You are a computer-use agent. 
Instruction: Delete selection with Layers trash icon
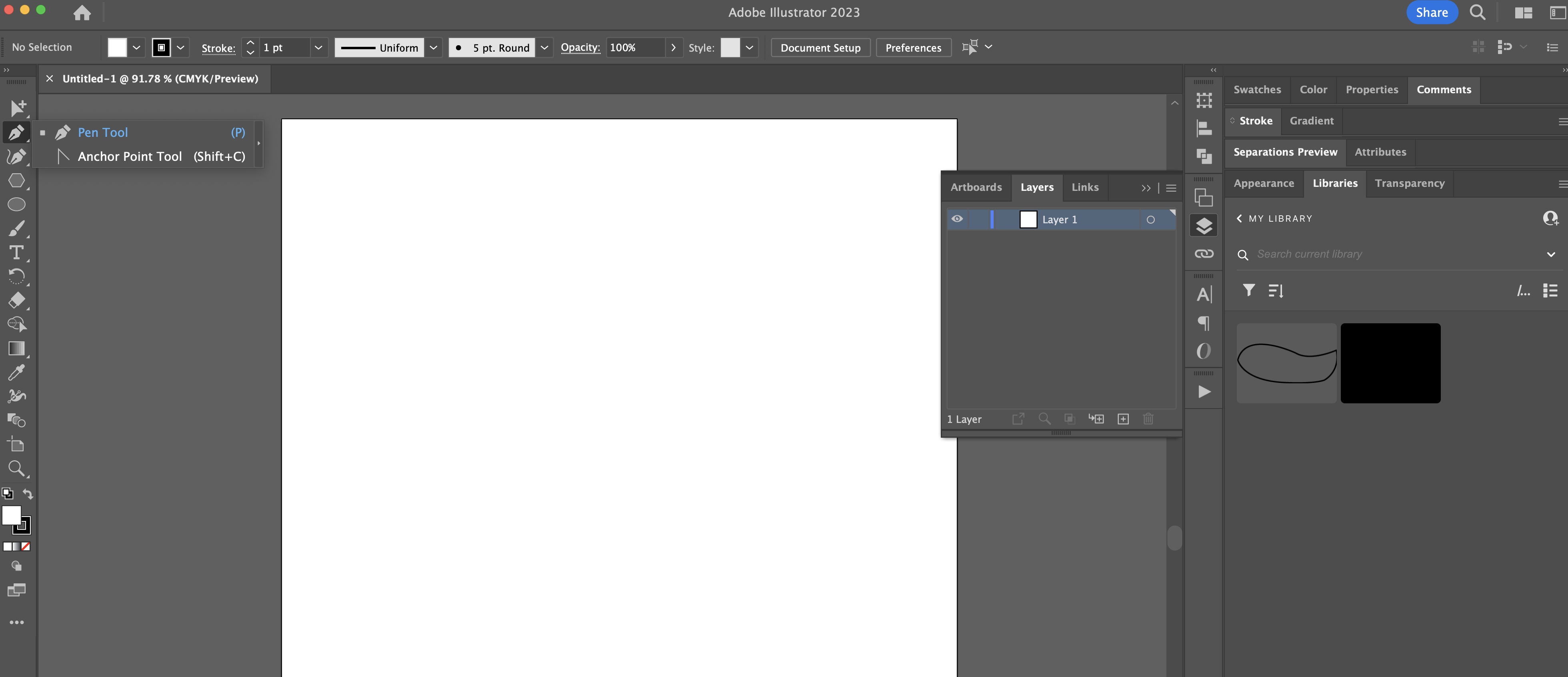tap(1148, 419)
